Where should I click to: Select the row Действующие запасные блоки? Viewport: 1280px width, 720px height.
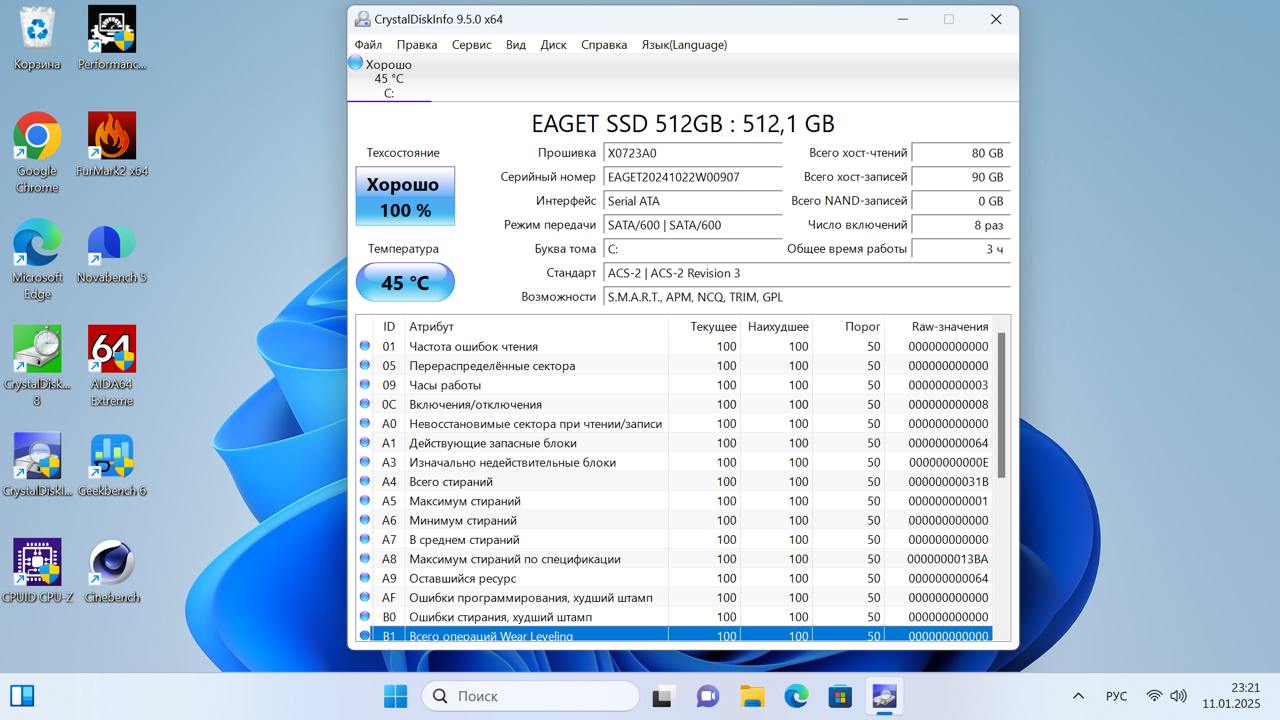[675, 443]
